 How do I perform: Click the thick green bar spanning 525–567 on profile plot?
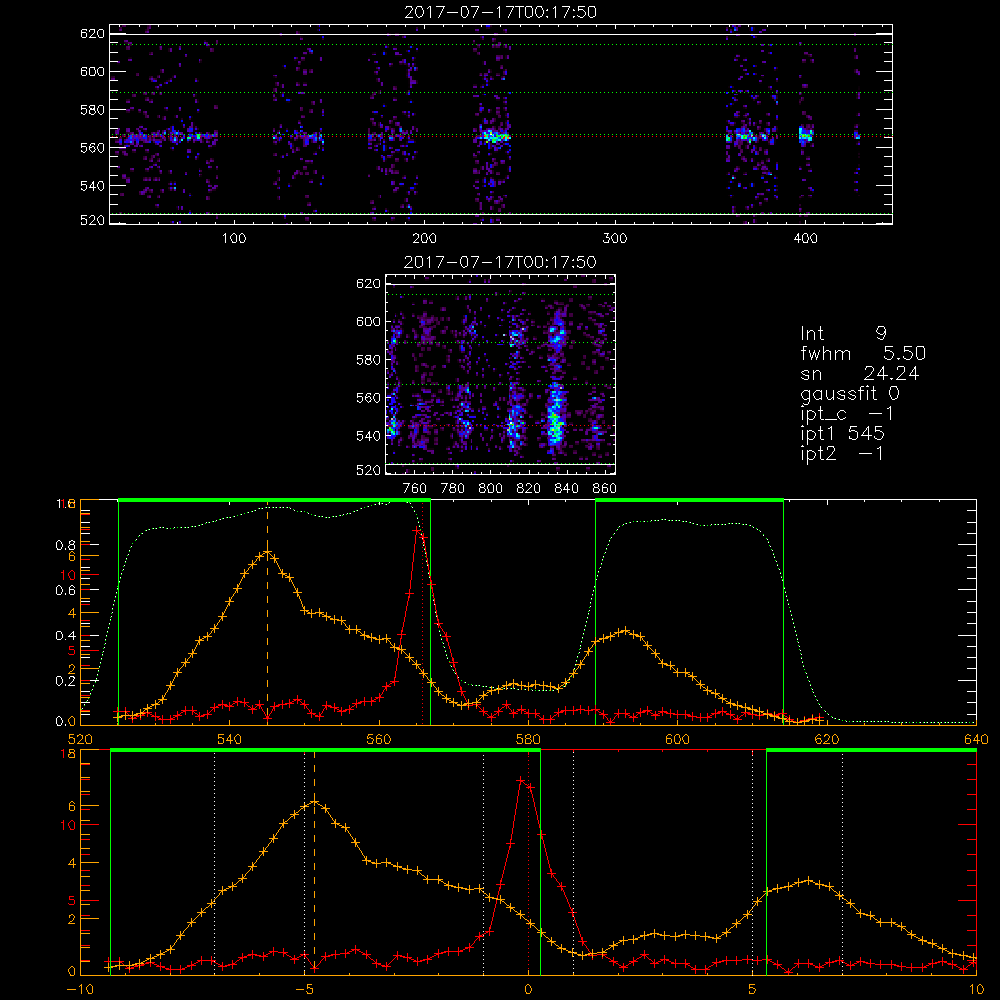(274, 501)
